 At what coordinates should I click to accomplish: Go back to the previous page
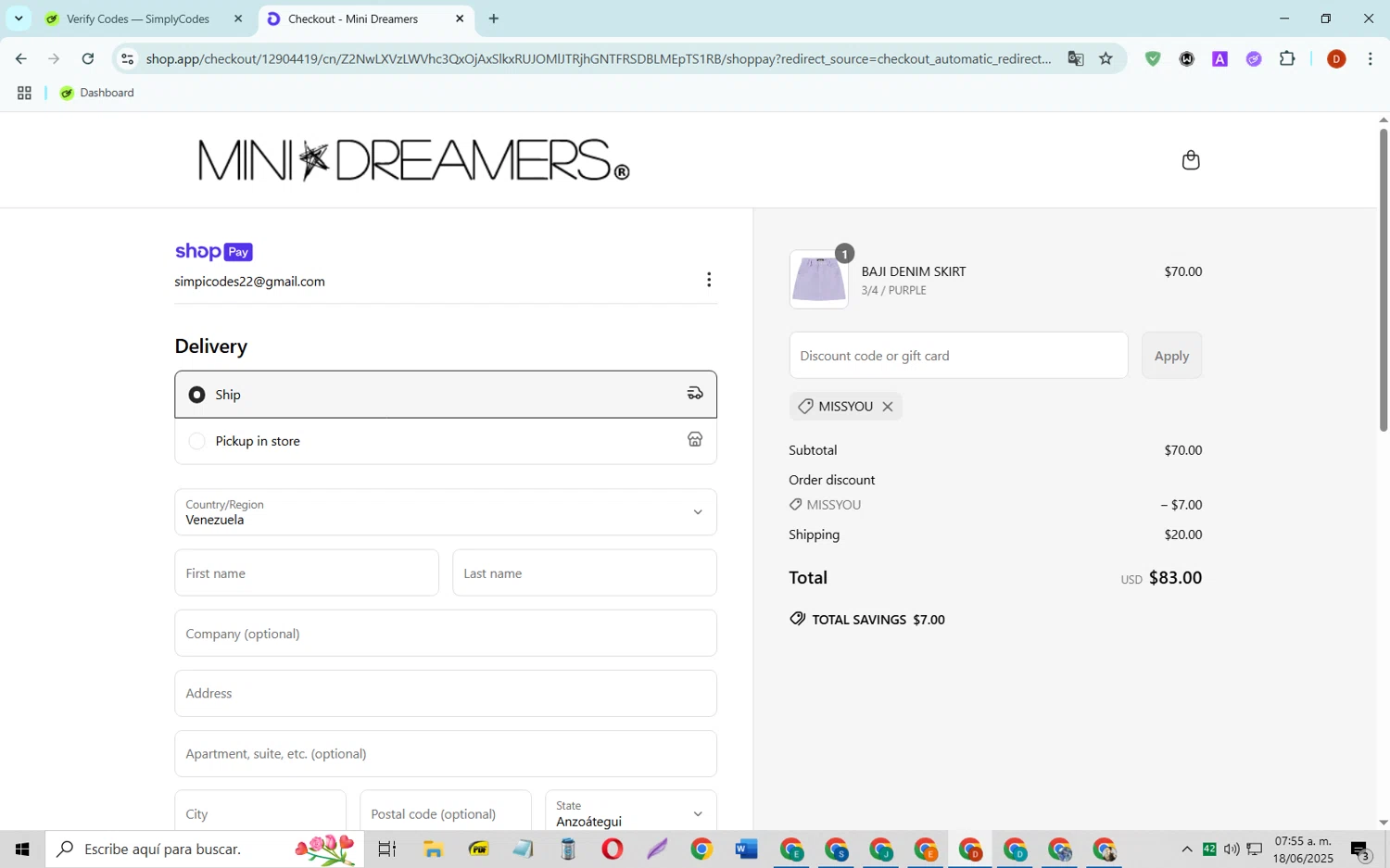point(20,58)
